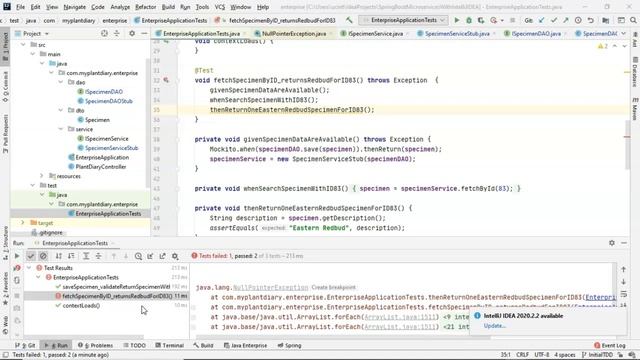Image resolution: width=640 pixels, height=360 pixels.
Task: Collapse the Test Results node
Action: tap(29, 268)
